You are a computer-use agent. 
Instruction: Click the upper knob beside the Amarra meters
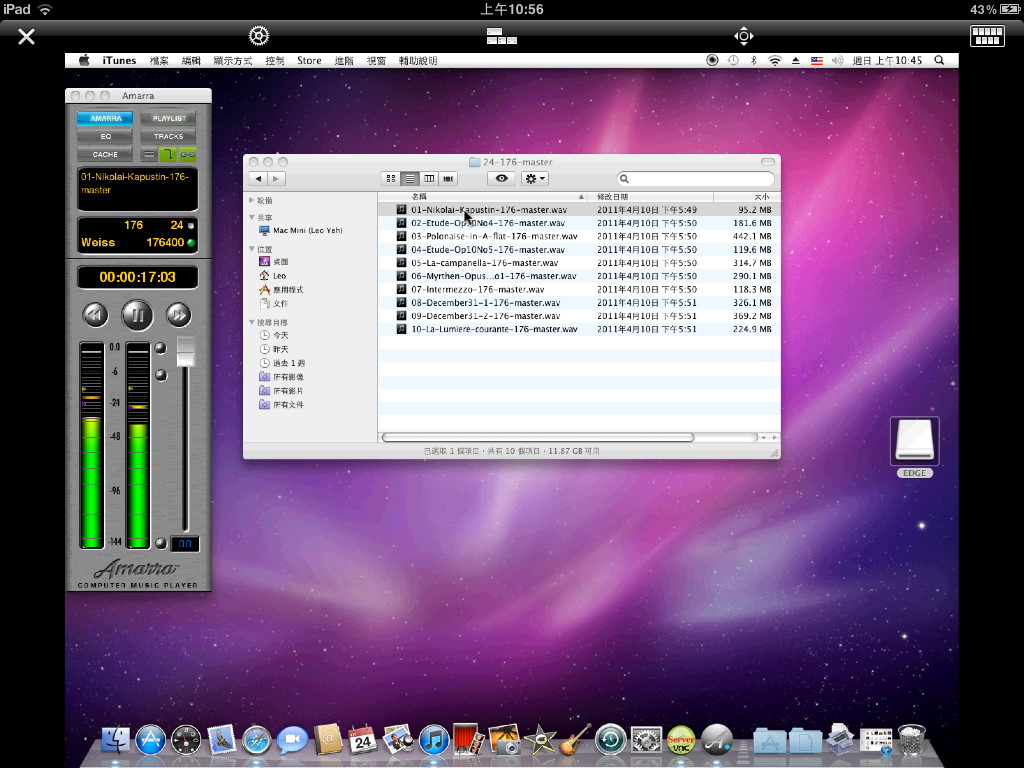click(x=161, y=348)
